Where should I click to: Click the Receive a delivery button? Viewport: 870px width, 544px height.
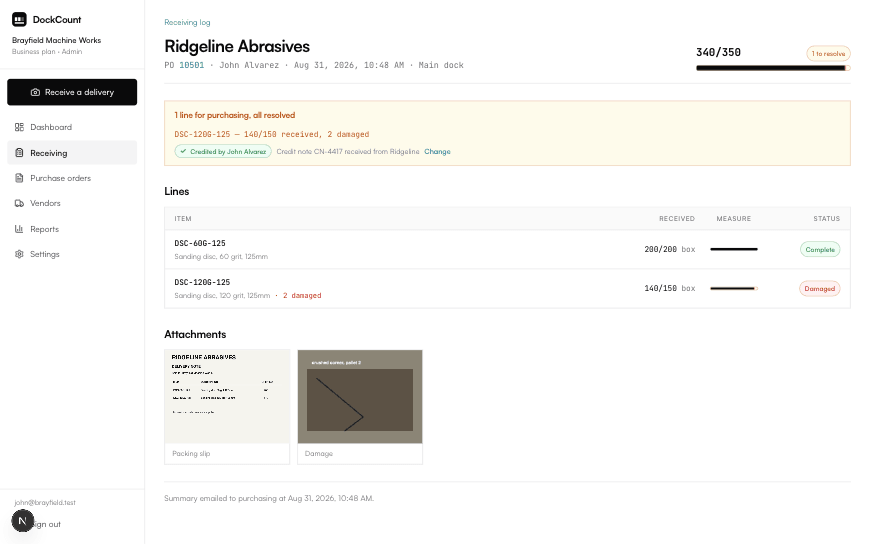point(72,92)
